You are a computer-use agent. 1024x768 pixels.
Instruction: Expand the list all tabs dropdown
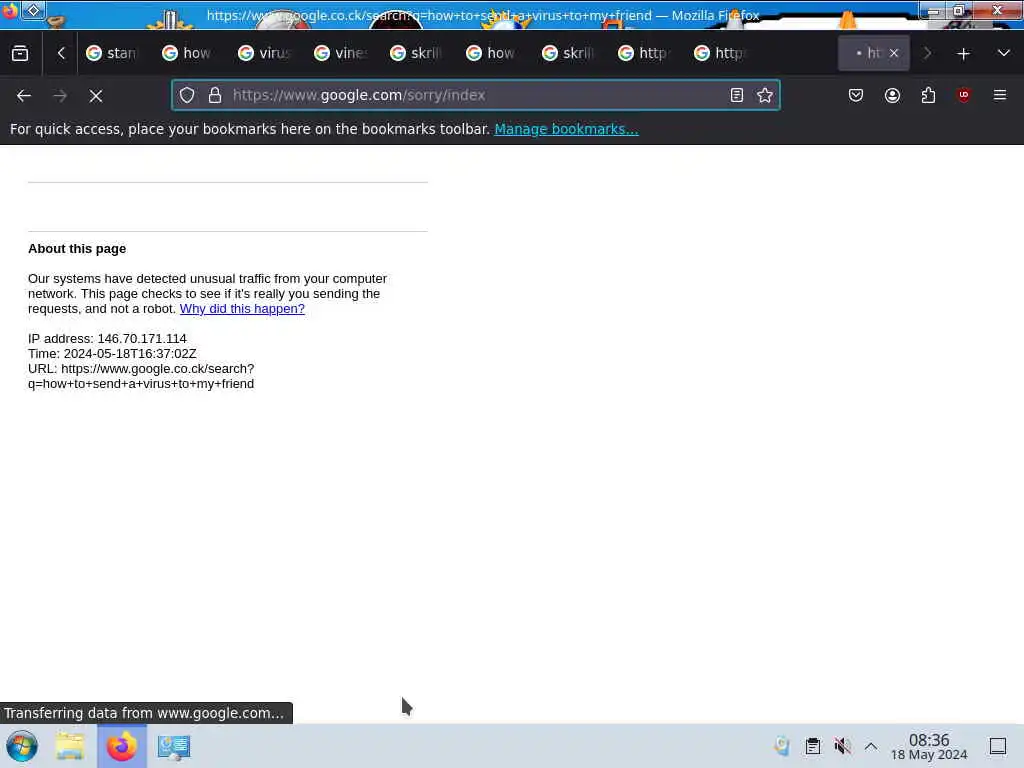tap(1004, 53)
